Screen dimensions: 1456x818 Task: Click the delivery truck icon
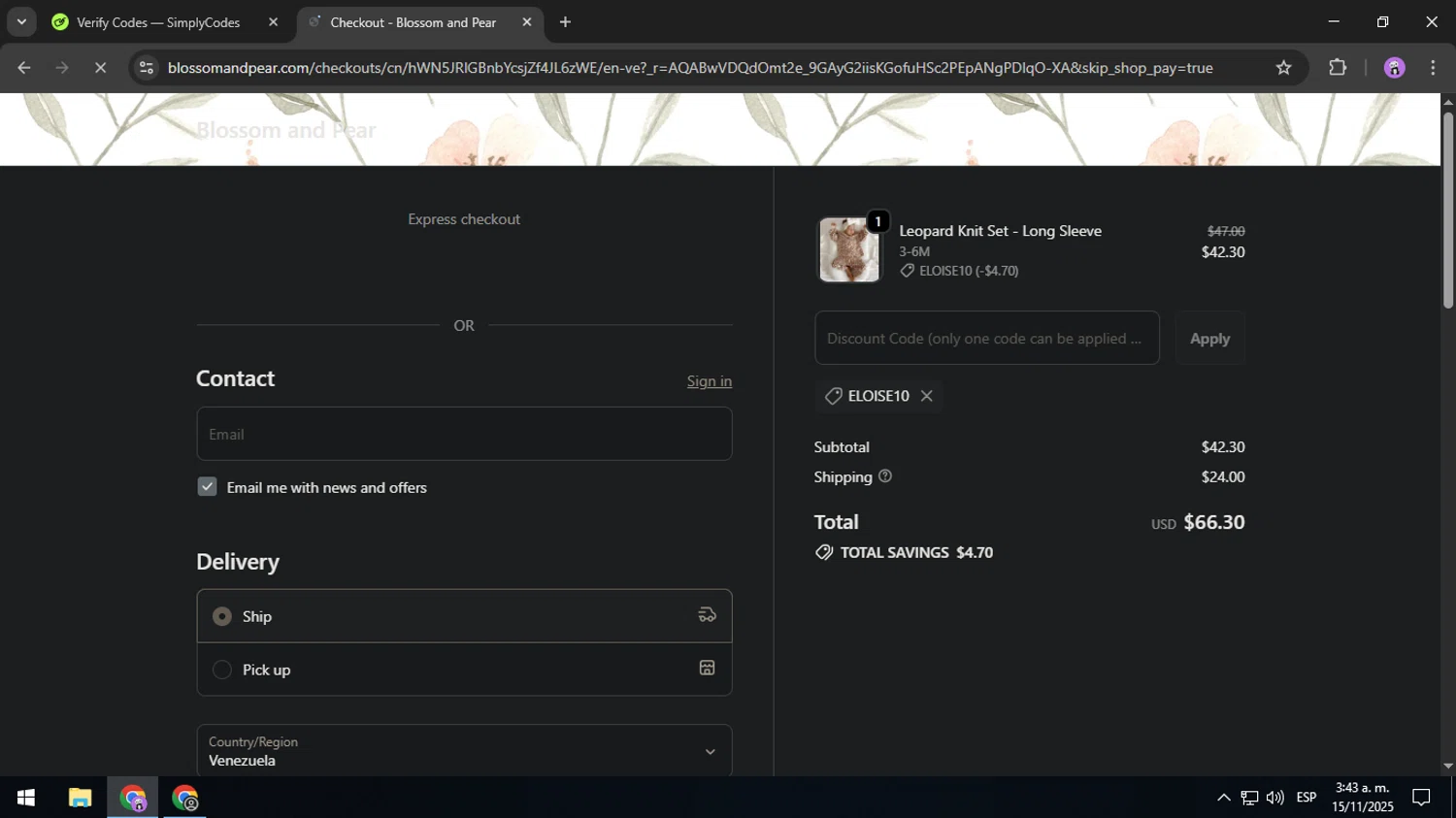tap(708, 615)
